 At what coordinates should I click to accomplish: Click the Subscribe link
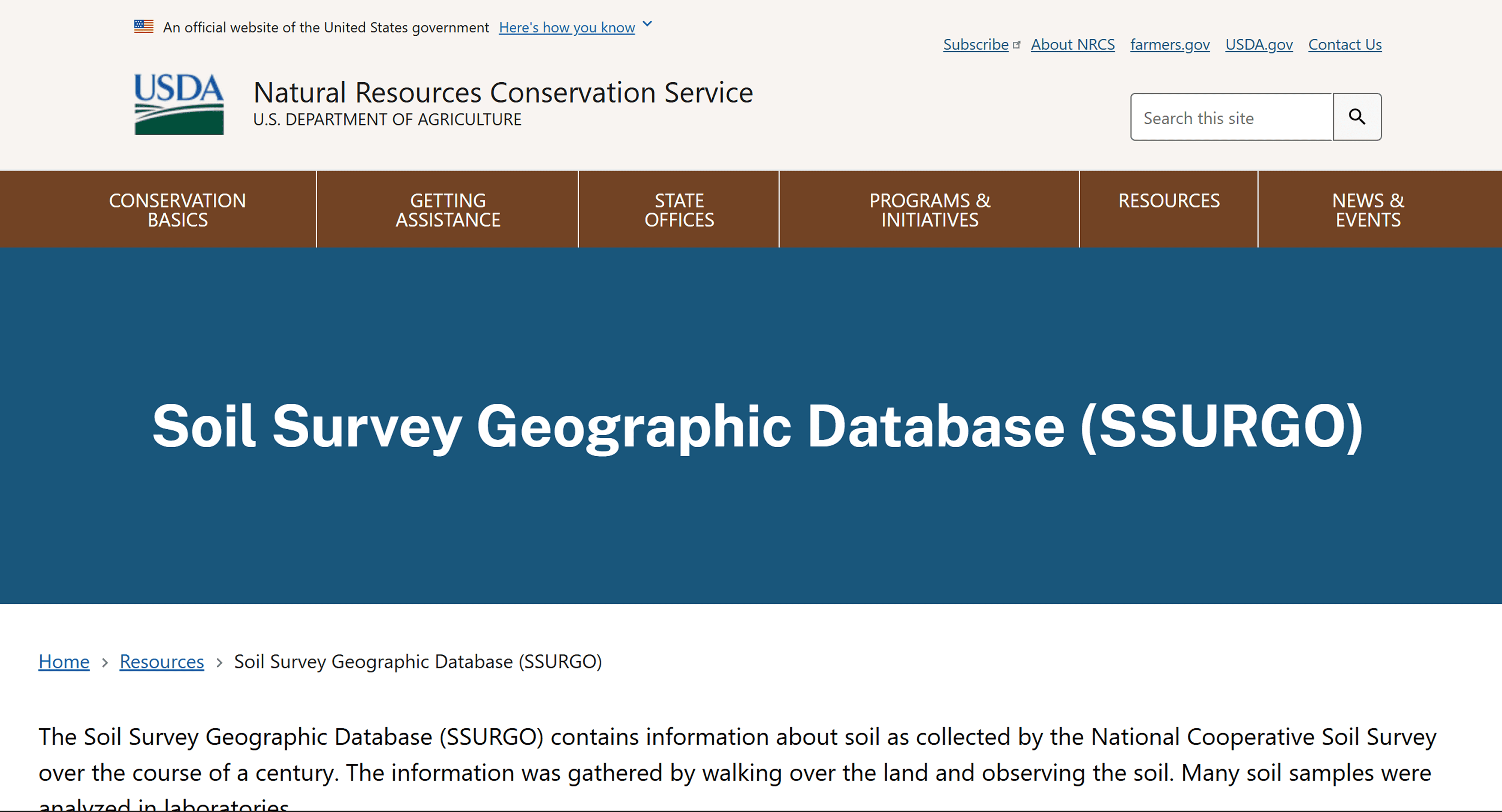tap(975, 45)
